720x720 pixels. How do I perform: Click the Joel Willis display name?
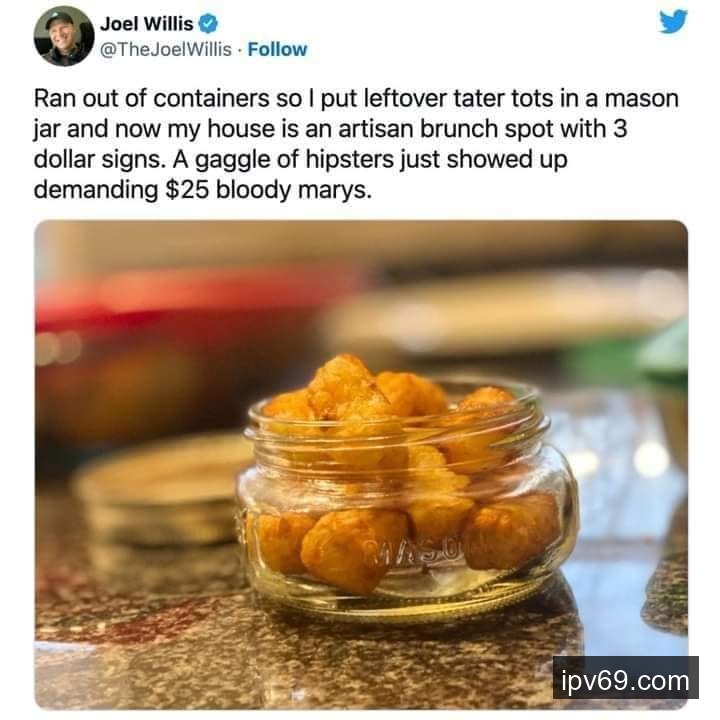[146, 24]
